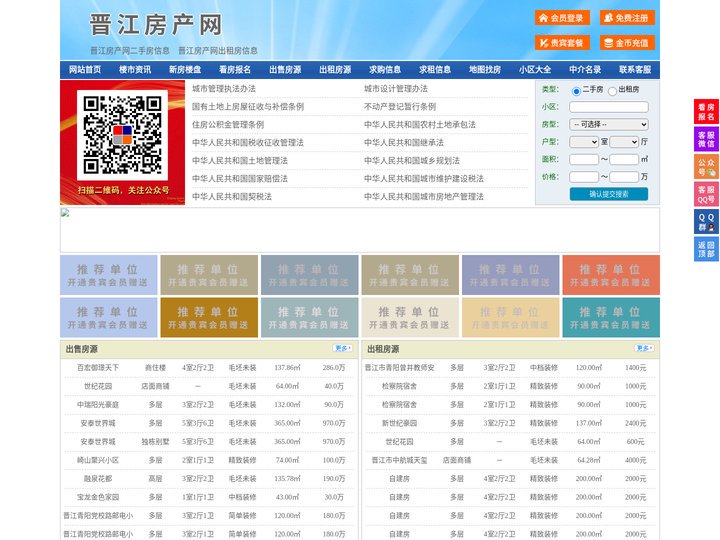The width and height of the screenshot is (720, 540).
Task: Open 联系客服 navigation item
Action: (635, 70)
